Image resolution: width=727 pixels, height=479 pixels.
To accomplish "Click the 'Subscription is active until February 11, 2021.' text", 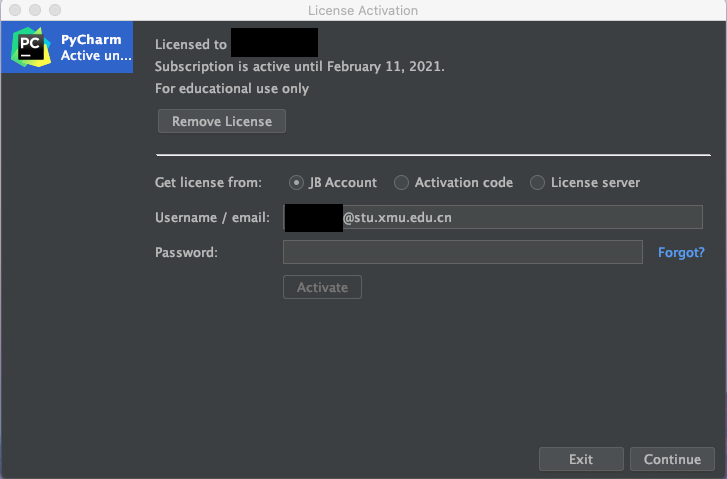I will (300, 67).
